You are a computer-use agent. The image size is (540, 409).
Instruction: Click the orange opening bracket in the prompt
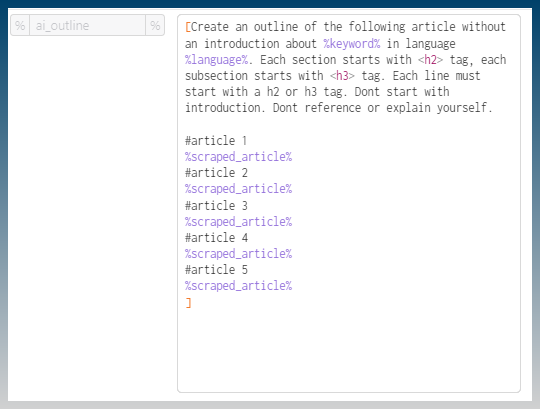(188, 27)
